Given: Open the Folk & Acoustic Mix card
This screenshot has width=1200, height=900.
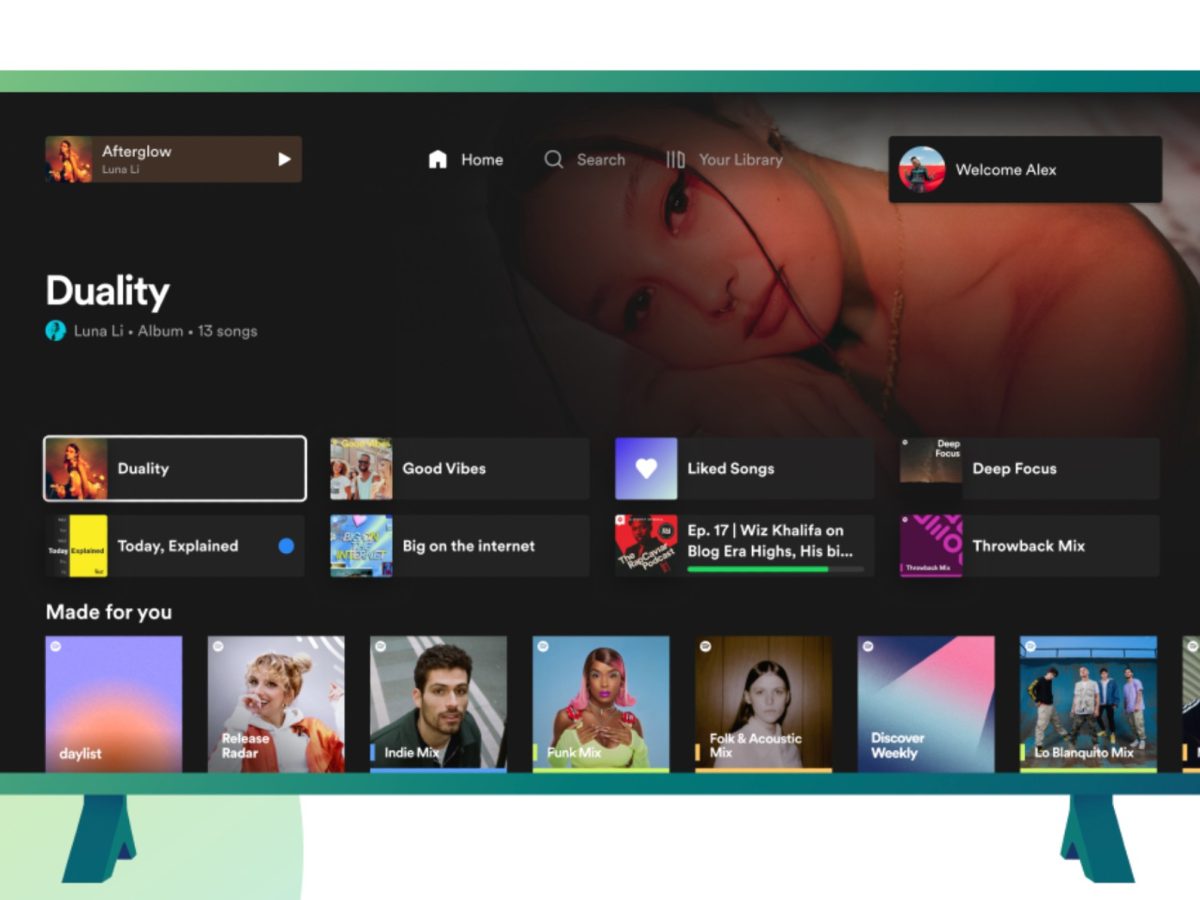Looking at the screenshot, I should pos(764,704).
